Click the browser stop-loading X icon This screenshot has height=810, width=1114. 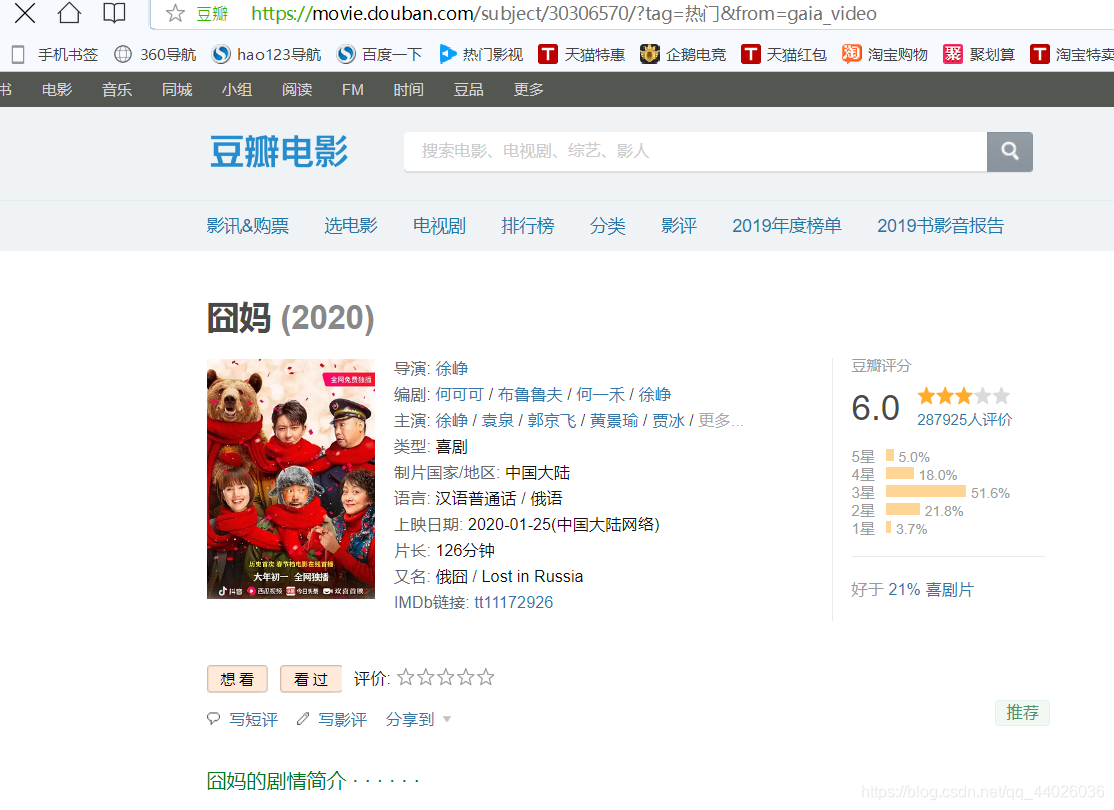25,13
